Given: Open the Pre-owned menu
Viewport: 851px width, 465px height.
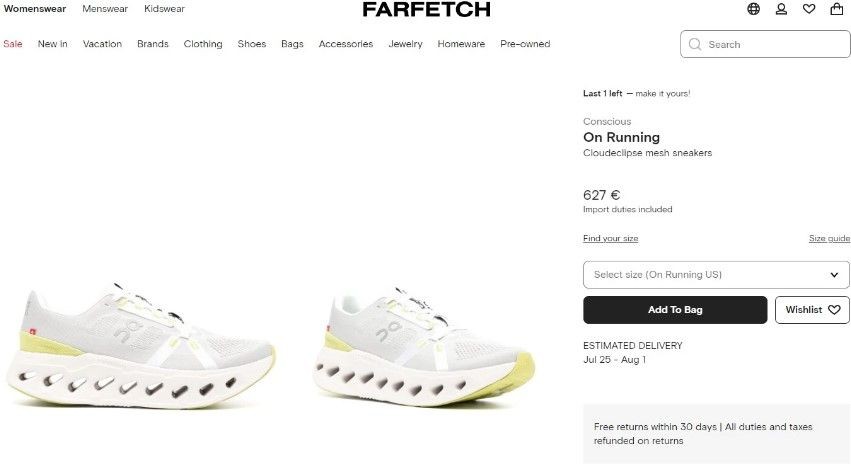Looking at the screenshot, I should [525, 44].
